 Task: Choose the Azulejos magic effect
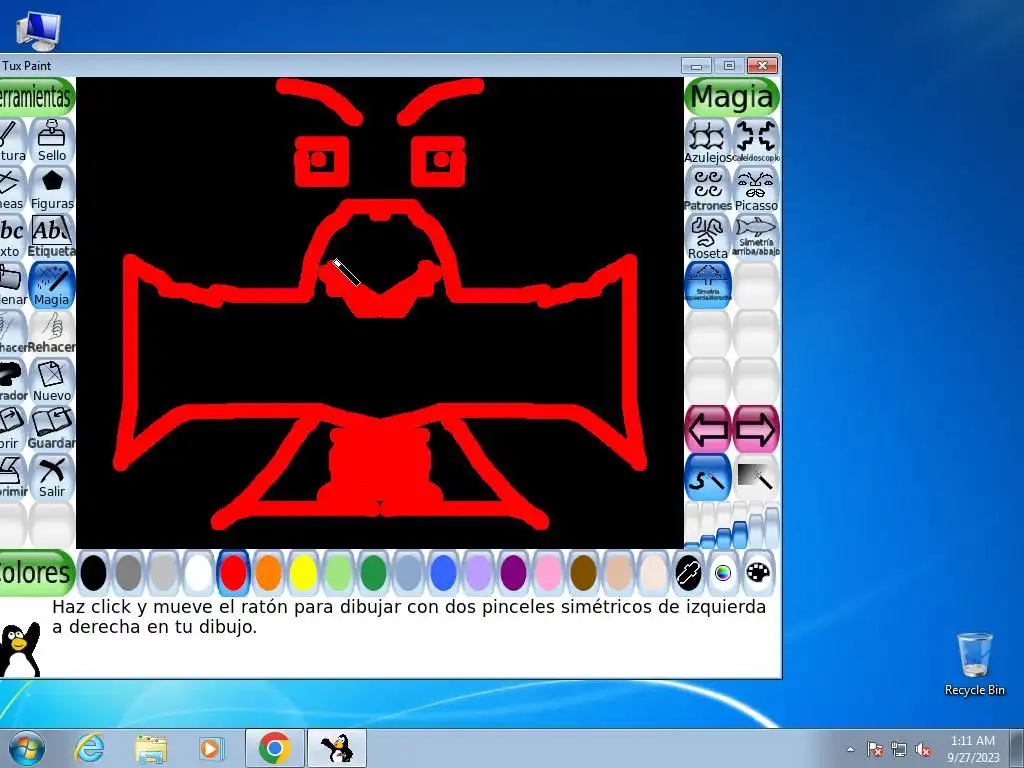[708, 141]
